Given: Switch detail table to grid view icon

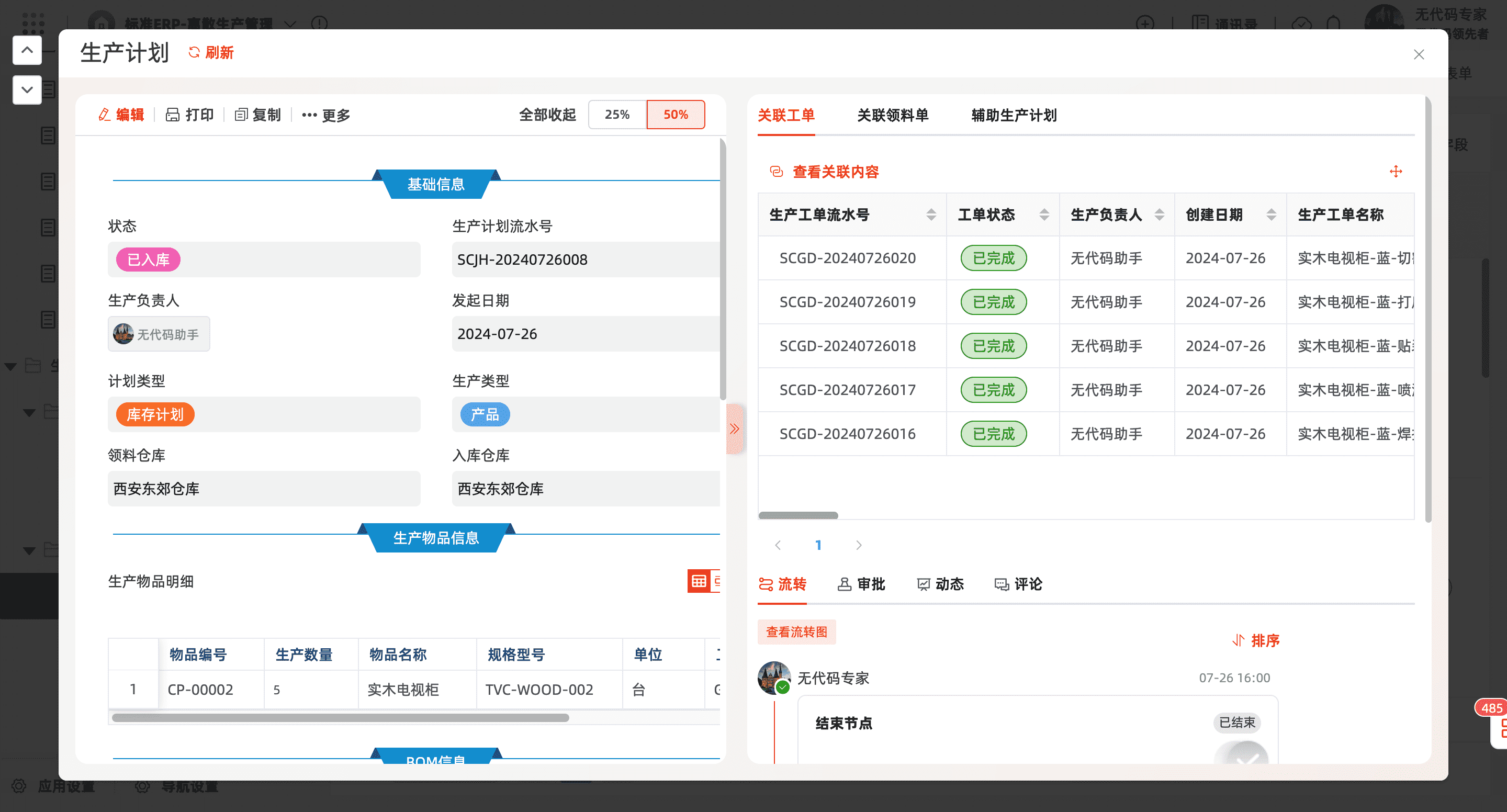Looking at the screenshot, I should click(x=699, y=581).
